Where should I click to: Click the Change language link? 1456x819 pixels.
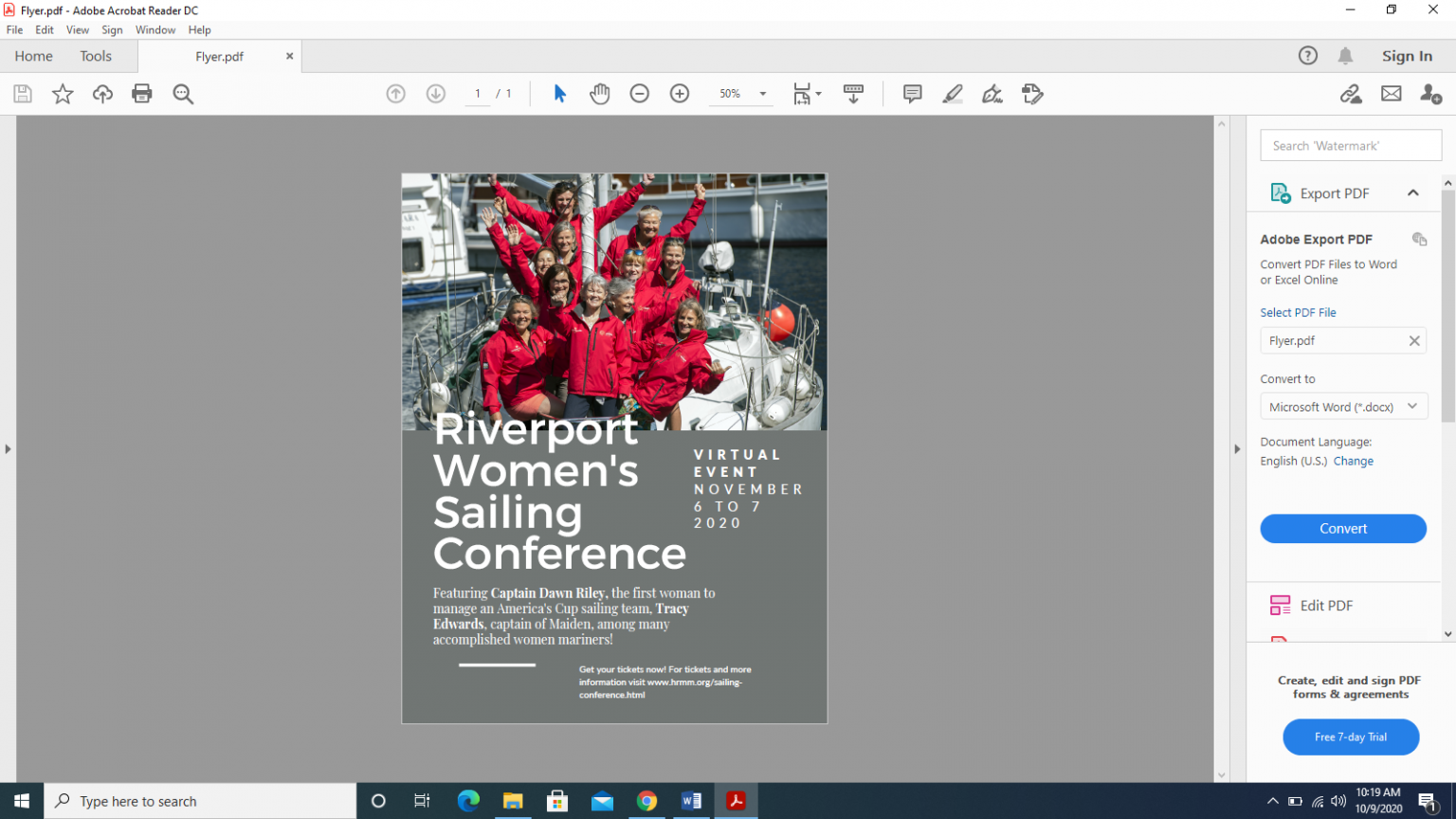(x=1353, y=462)
